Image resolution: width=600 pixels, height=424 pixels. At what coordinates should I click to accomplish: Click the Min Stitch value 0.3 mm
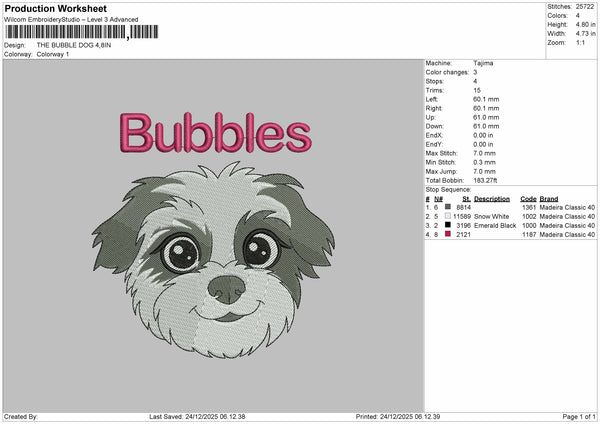[484, 162]
